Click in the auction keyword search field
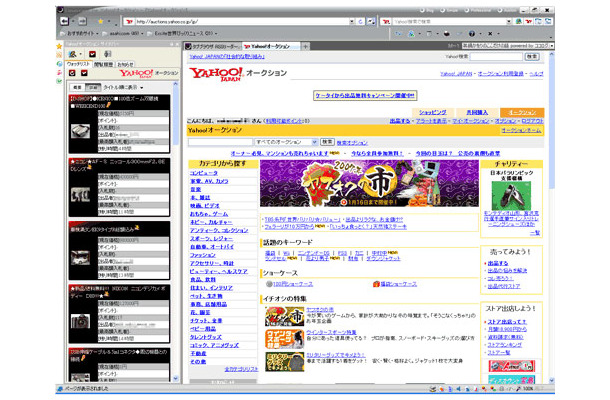 [220, 142]
